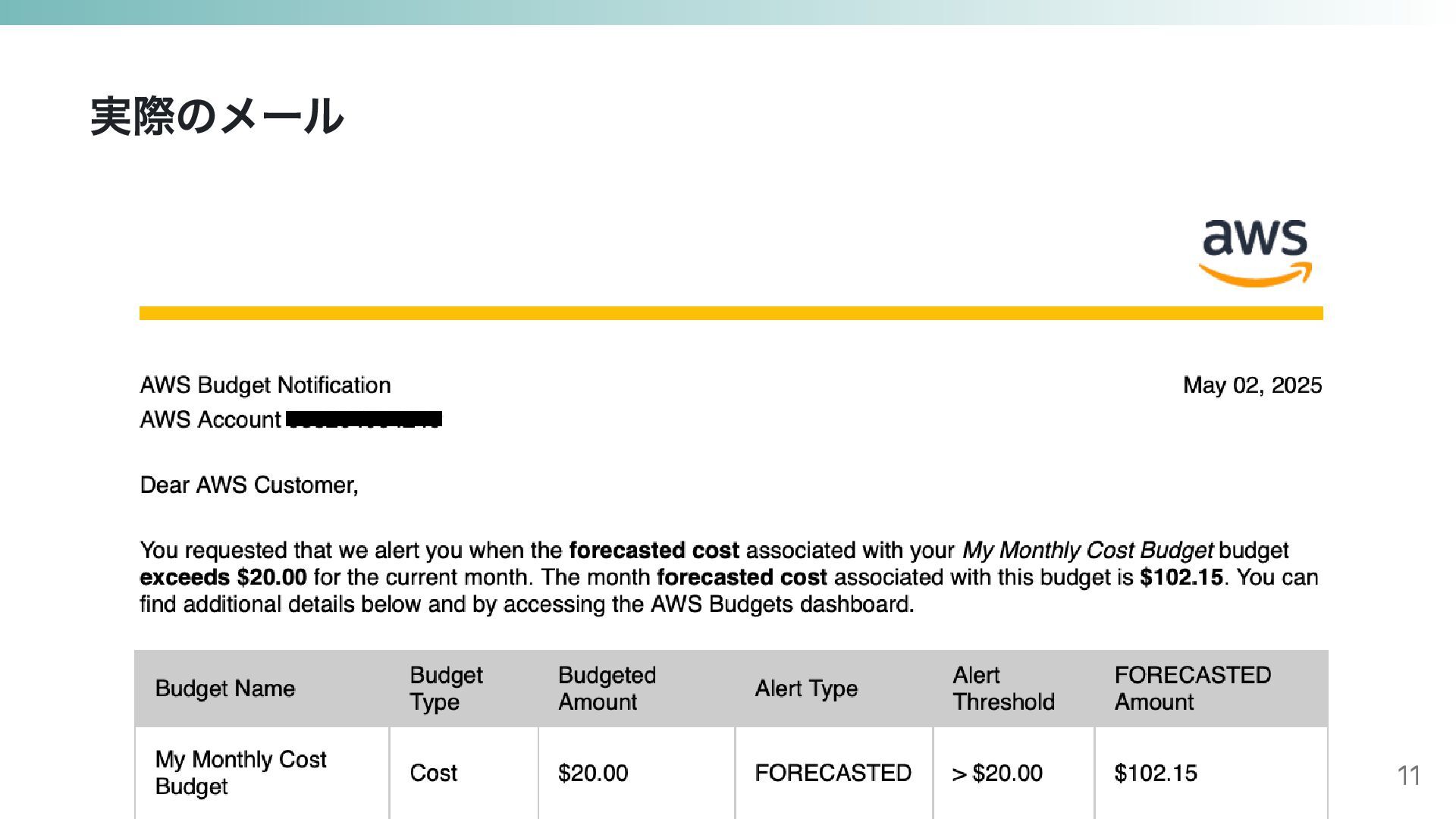
Task: Click the AWS Budget Notification heading
Action: tap(265, 385)
